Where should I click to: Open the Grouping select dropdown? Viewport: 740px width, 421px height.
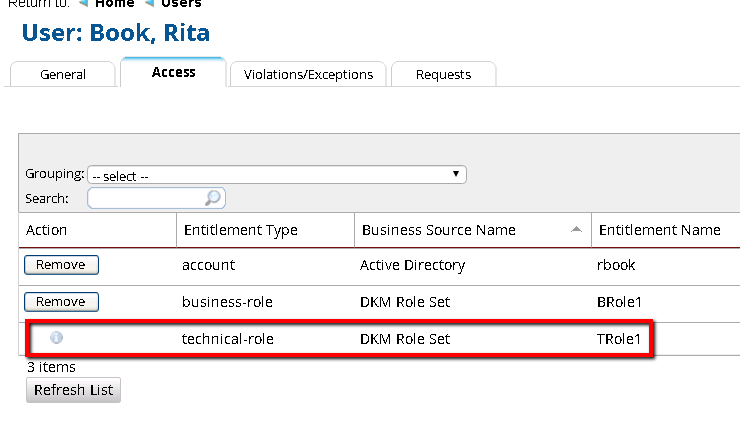click(276, 175)
